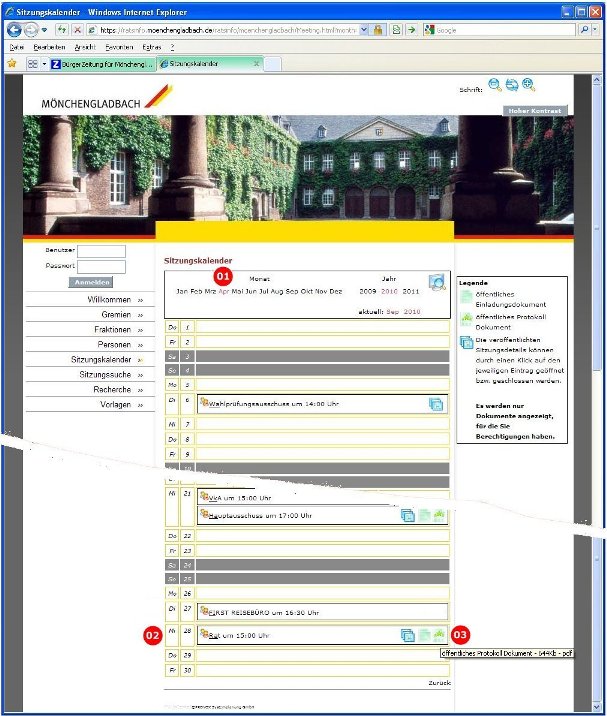
Task: Select the Sitzungskalender browser tab
Action: pyautogui.click(x=210, y=64)
